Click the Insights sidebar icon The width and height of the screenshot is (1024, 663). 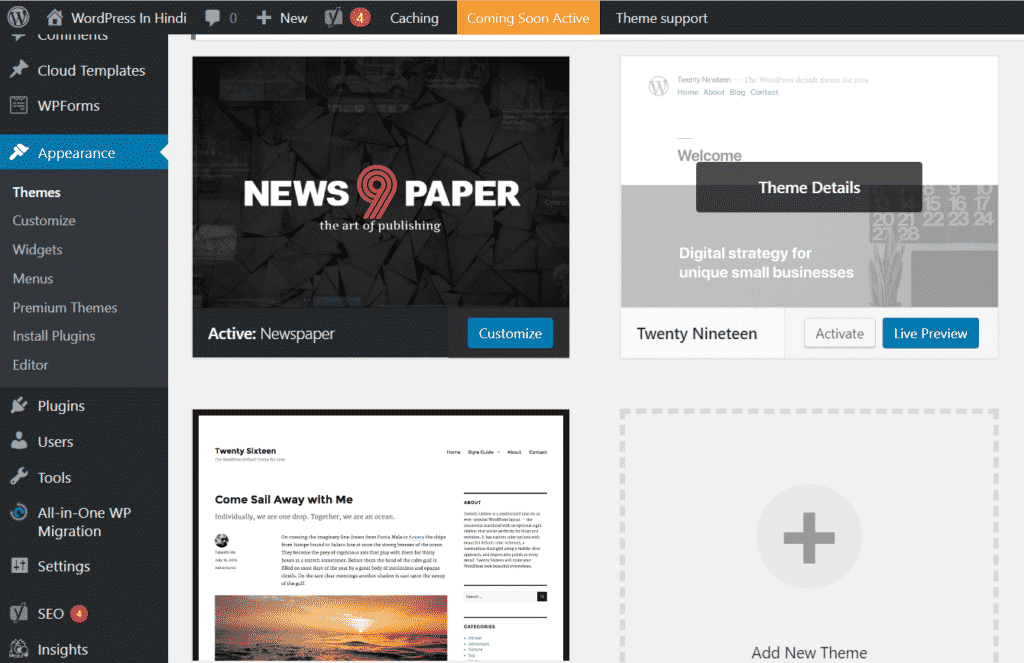coord(20,649)
